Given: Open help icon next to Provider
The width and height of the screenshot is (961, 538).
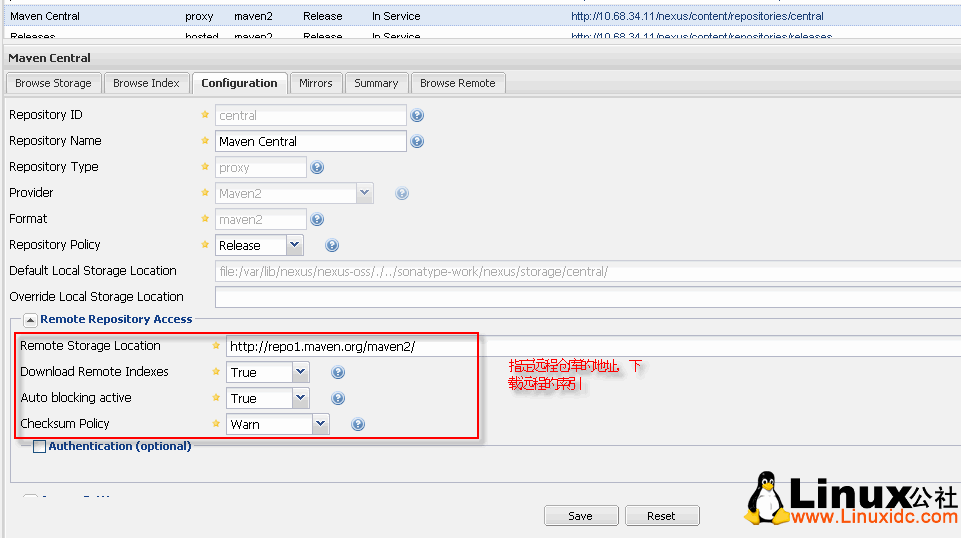Looking at the screenshot, I should tap(402, 194).
